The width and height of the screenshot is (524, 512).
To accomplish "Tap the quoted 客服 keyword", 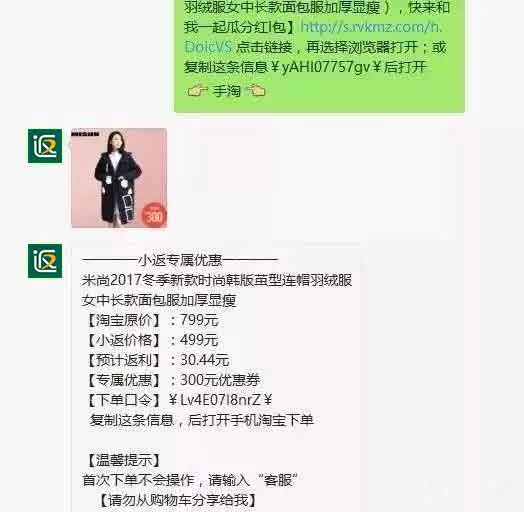I will 277,481.
